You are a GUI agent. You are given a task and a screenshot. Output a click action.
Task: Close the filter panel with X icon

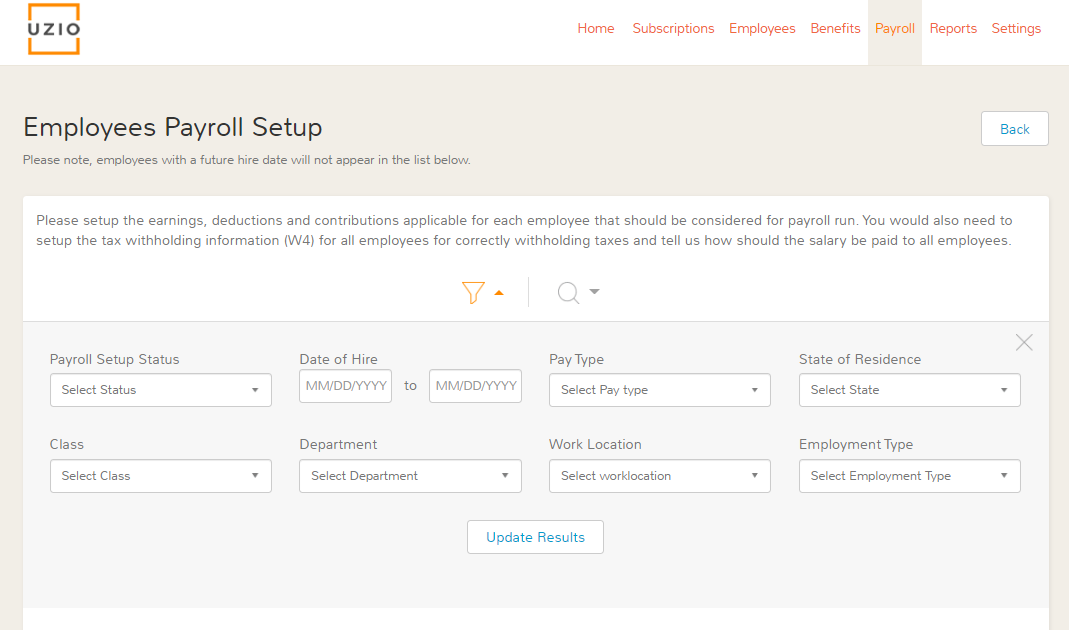[x=1024, y=342]
